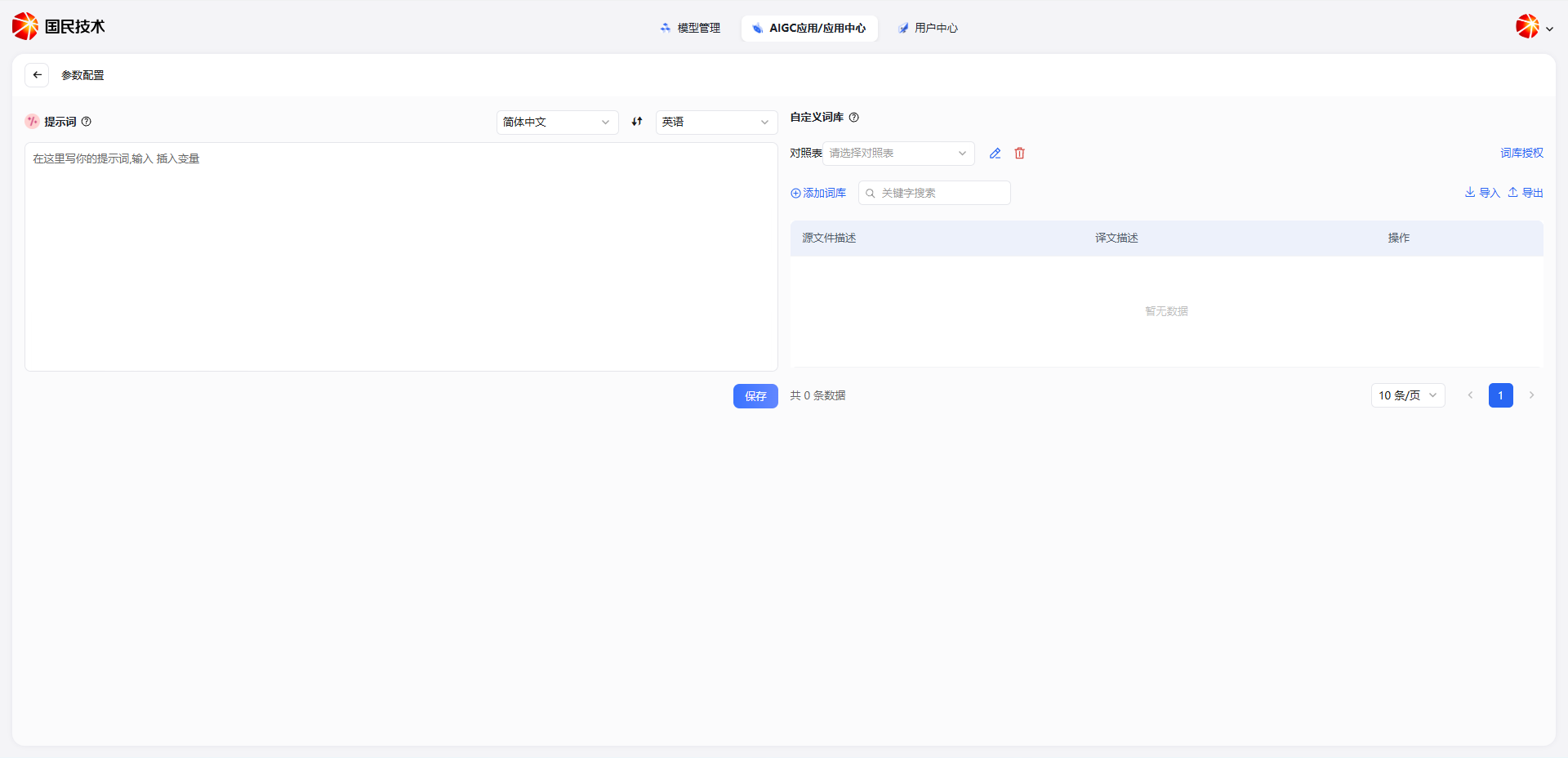The width and height of the screenshot is (1568, 758).
Task: Open the user avatar menu
Action: coord(1535,27)
